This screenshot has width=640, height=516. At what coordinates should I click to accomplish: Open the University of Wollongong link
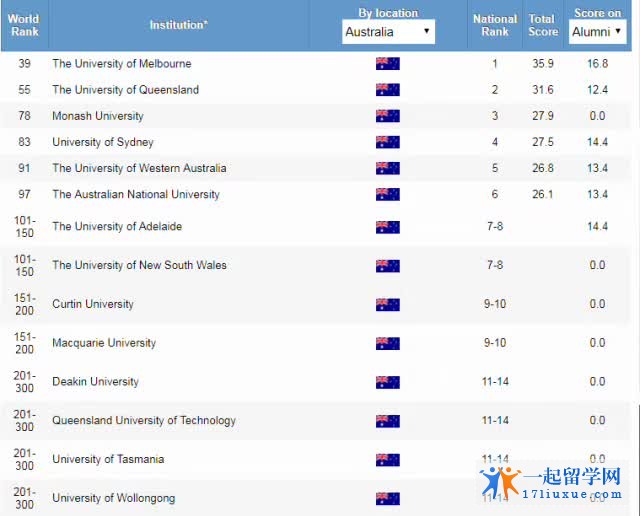point(113,498)
